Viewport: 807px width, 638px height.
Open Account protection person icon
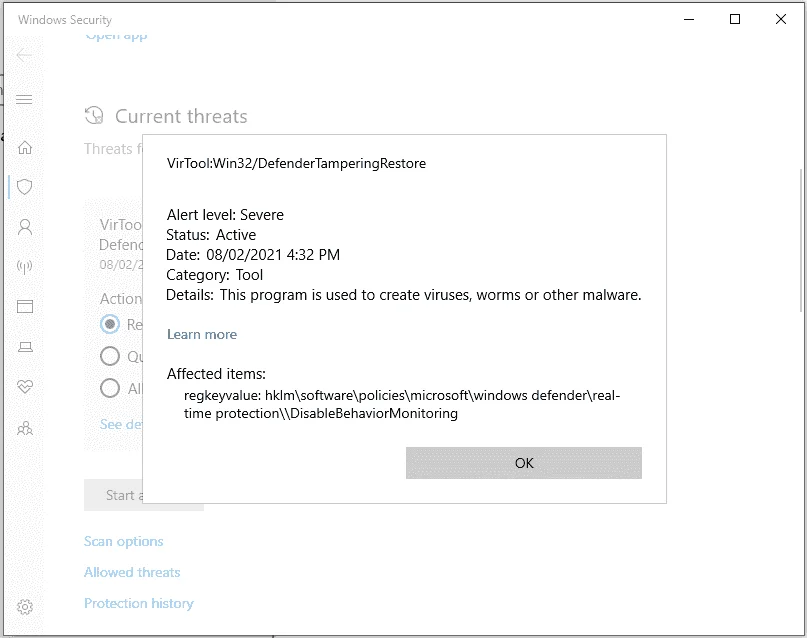(25, 227)
